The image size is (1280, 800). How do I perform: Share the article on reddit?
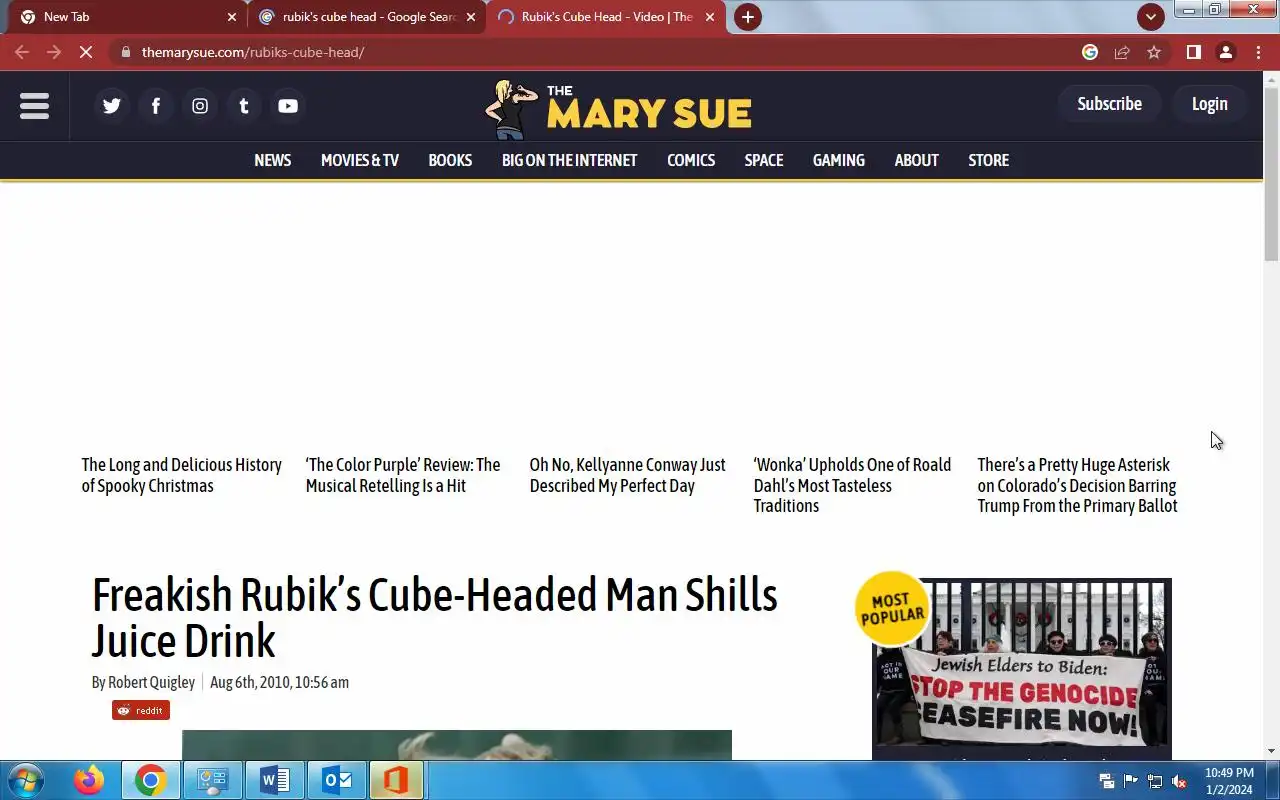(141, 710)
